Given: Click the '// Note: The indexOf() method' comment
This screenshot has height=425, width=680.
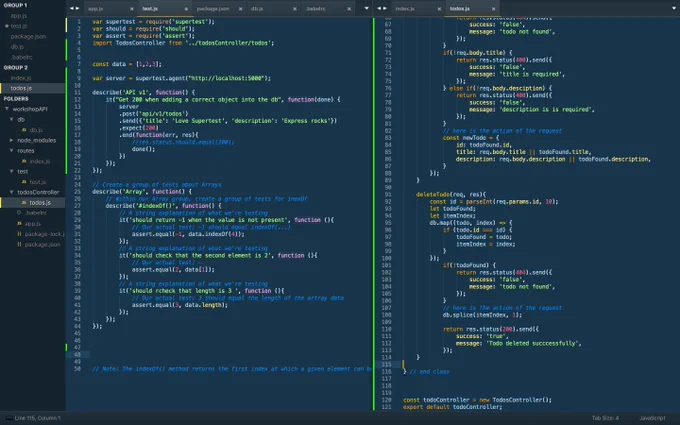Looking at the screenshot, I should (x=232, y=369).
